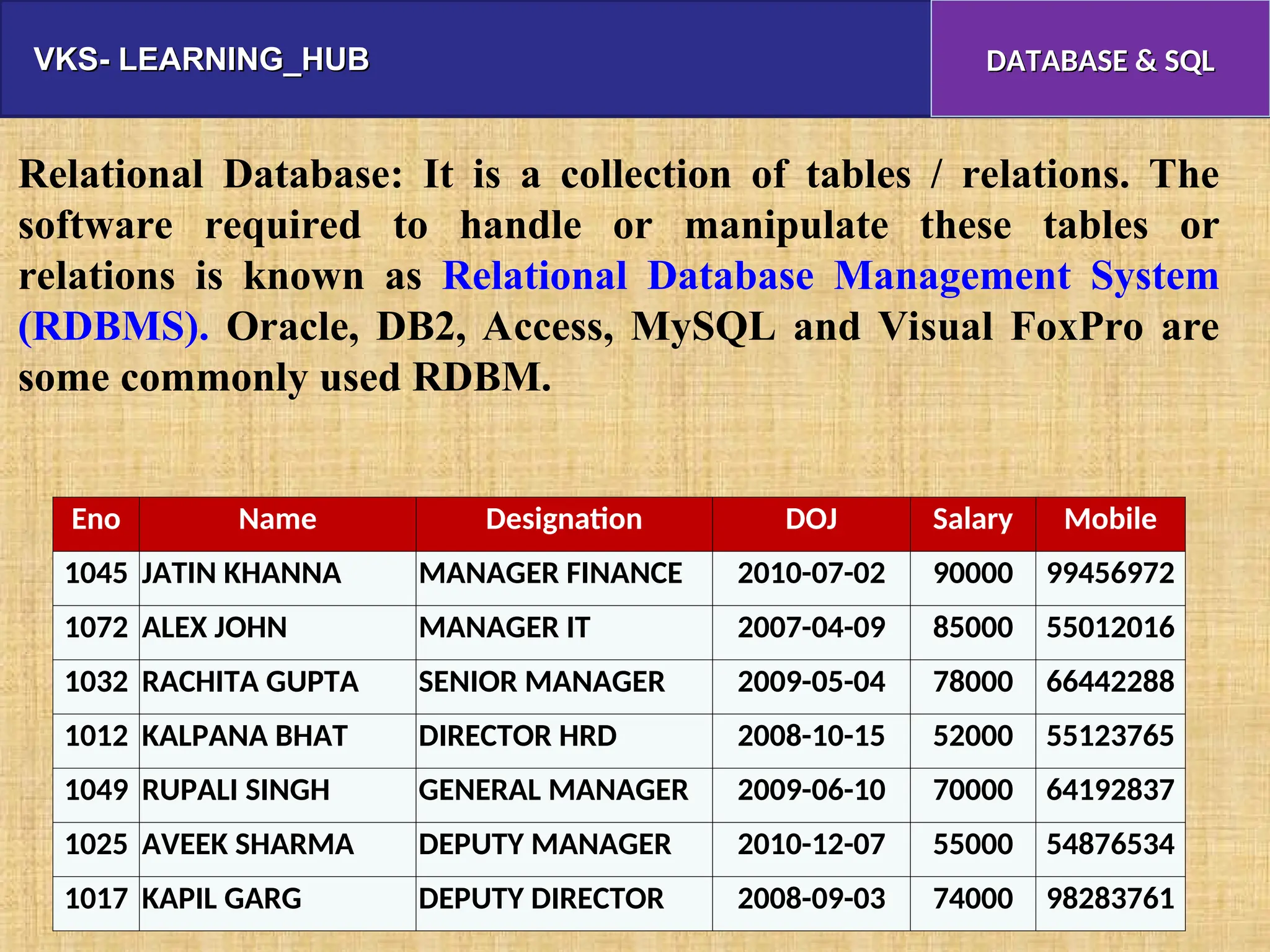The height and width of the screenshot is (952, 1270).
Task: Click the name KALPANA BHAT
Action: (244, 736)
